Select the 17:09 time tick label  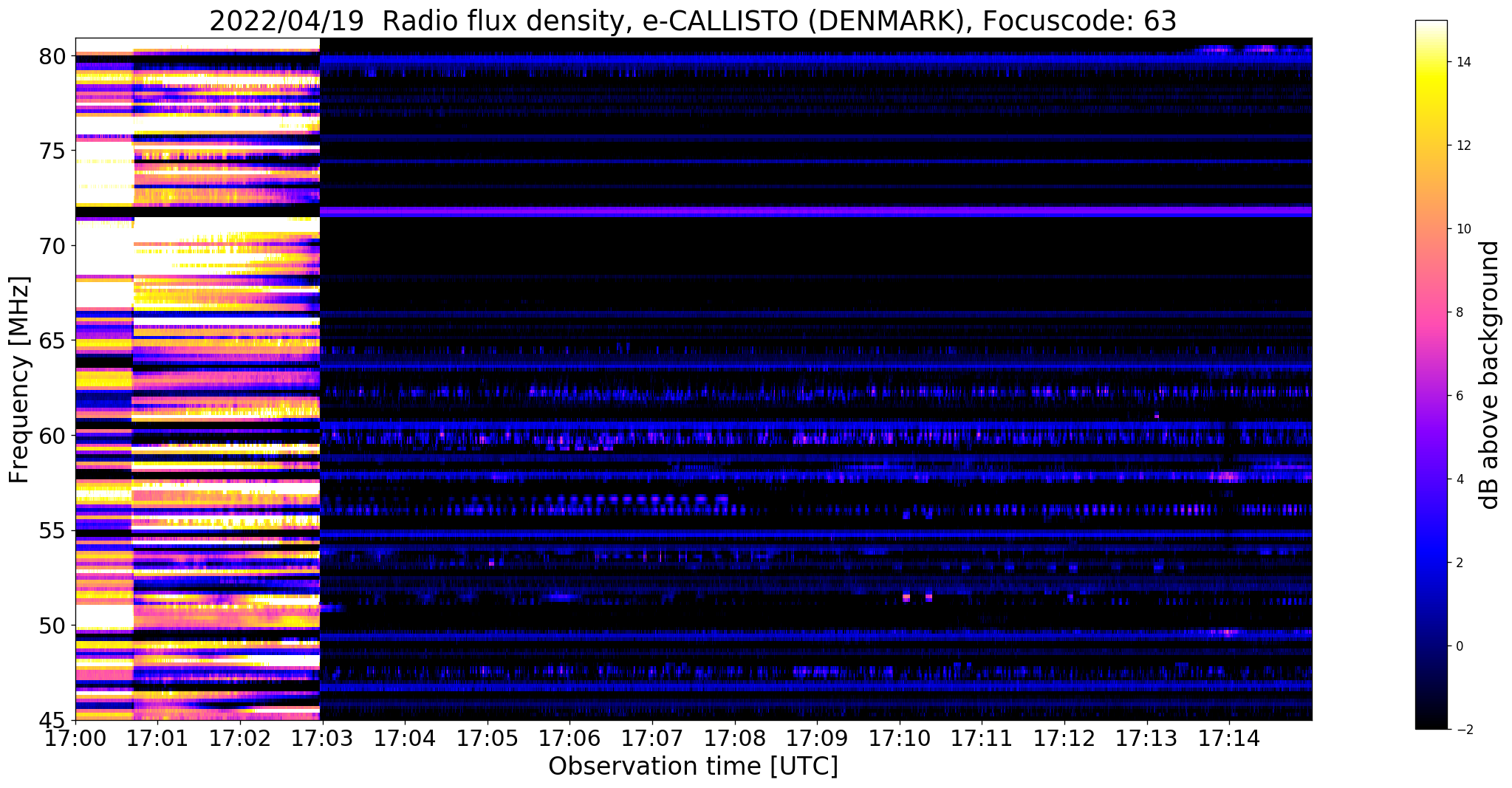coord(817,739)
